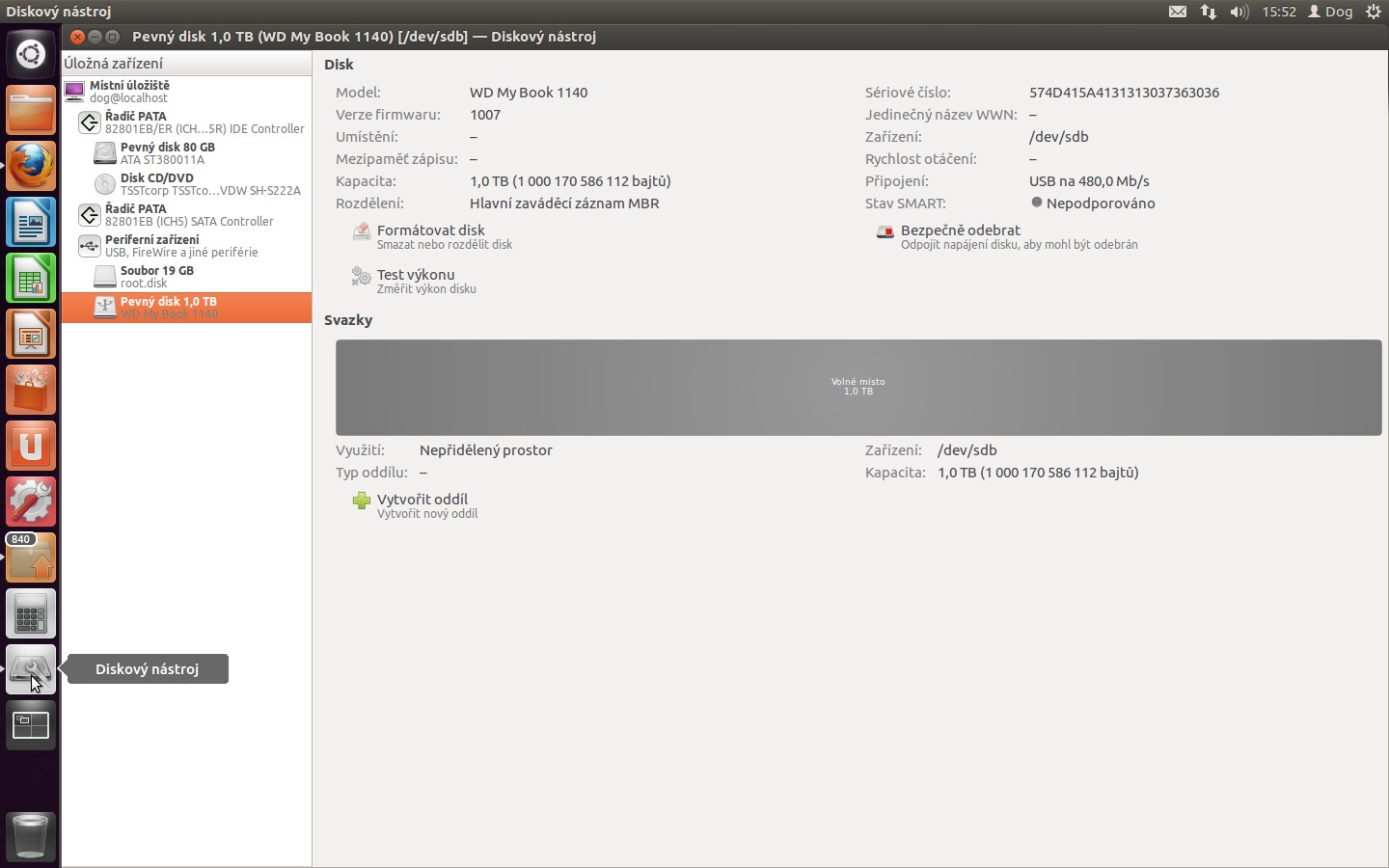Open the sound volume indicator
This screenshot has width=1389, height=868.
tap(1239, 12)
